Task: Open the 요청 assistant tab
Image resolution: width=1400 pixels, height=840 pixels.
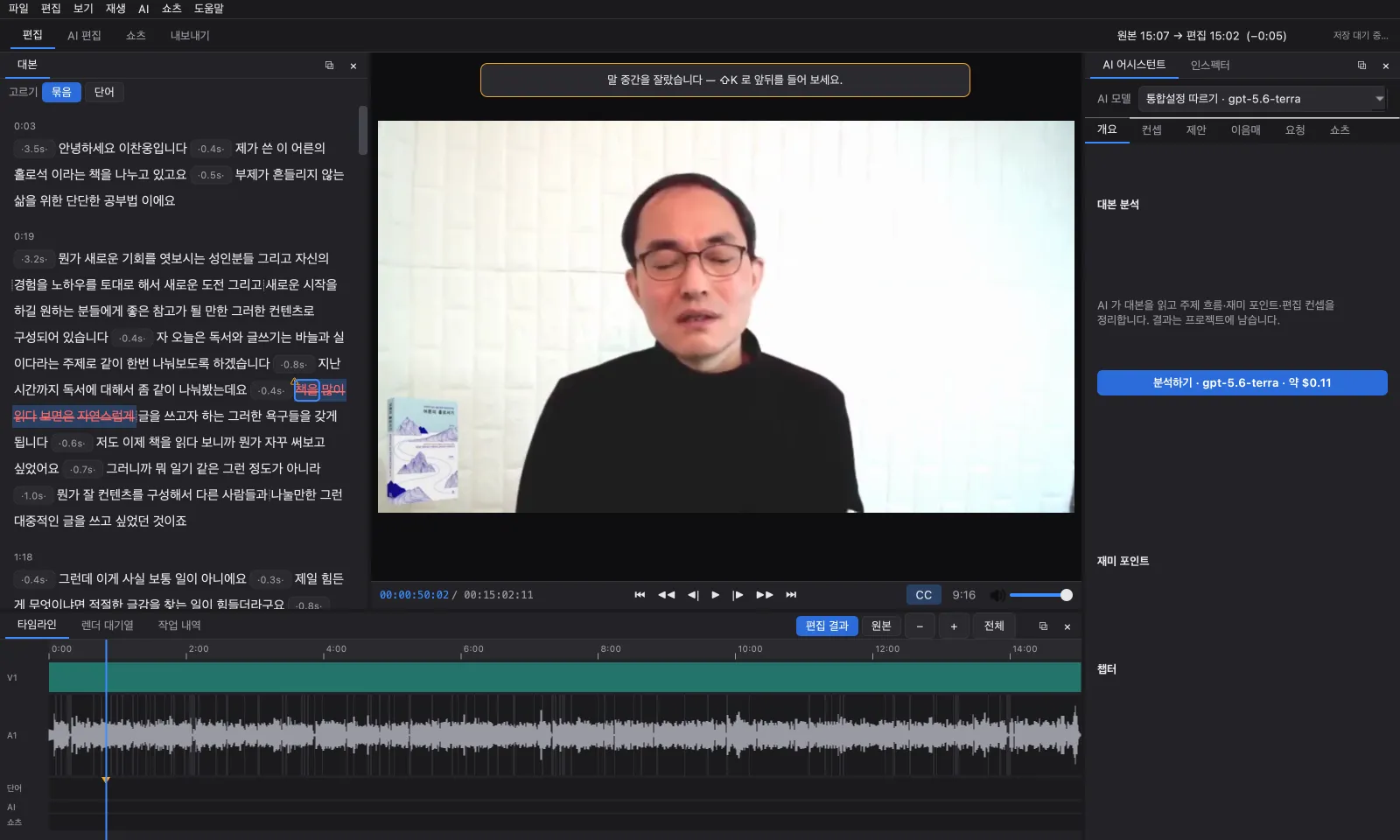Action: [1295, 130]
